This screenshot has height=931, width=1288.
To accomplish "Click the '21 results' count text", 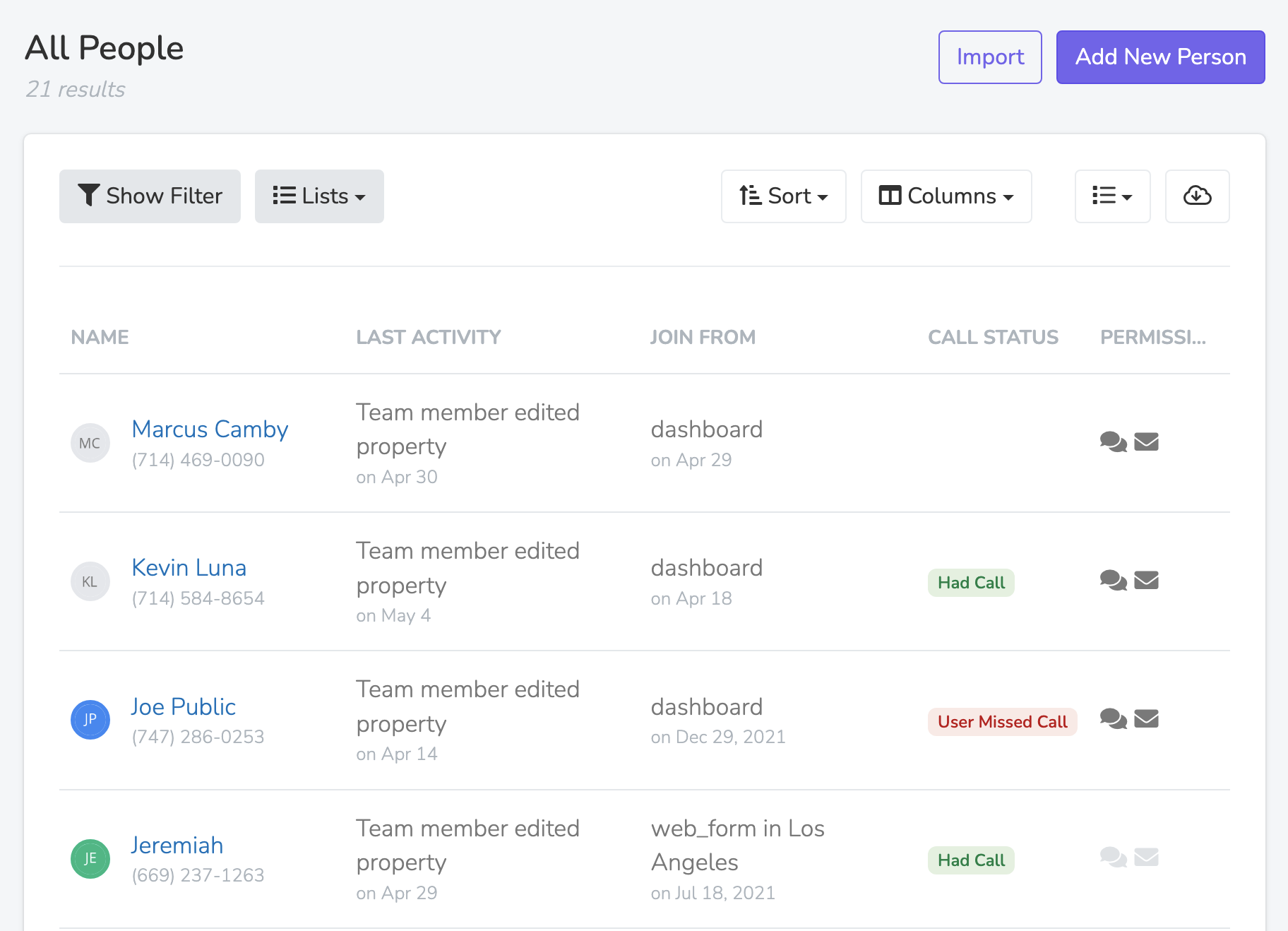I will (76, 89).
